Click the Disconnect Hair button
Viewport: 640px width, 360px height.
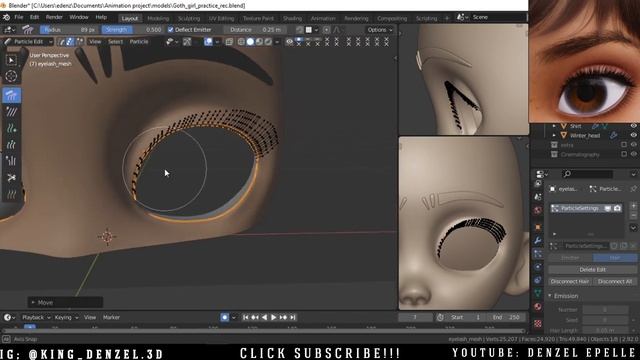[569, 282]
